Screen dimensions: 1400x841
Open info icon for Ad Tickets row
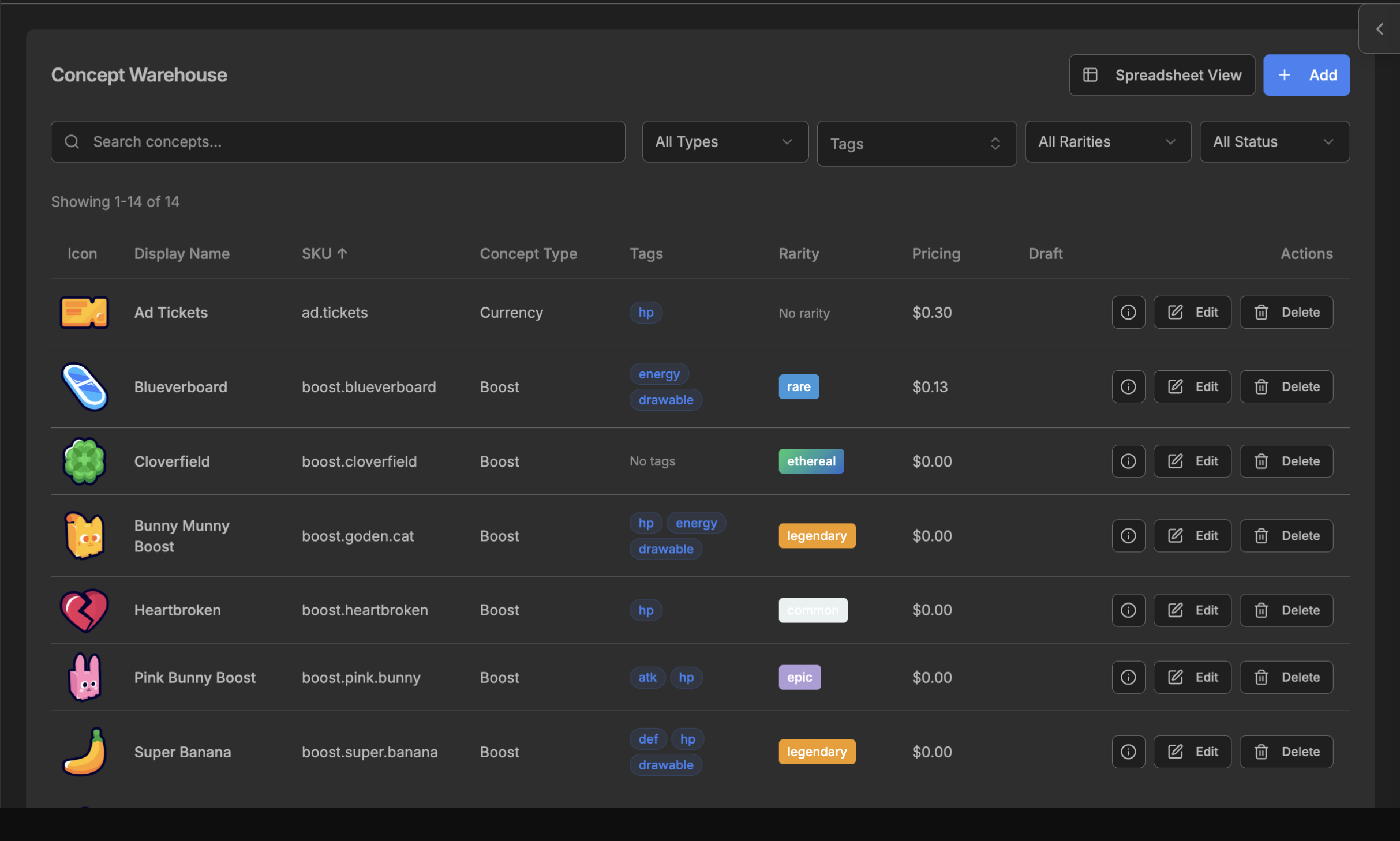click(1128, 312)
